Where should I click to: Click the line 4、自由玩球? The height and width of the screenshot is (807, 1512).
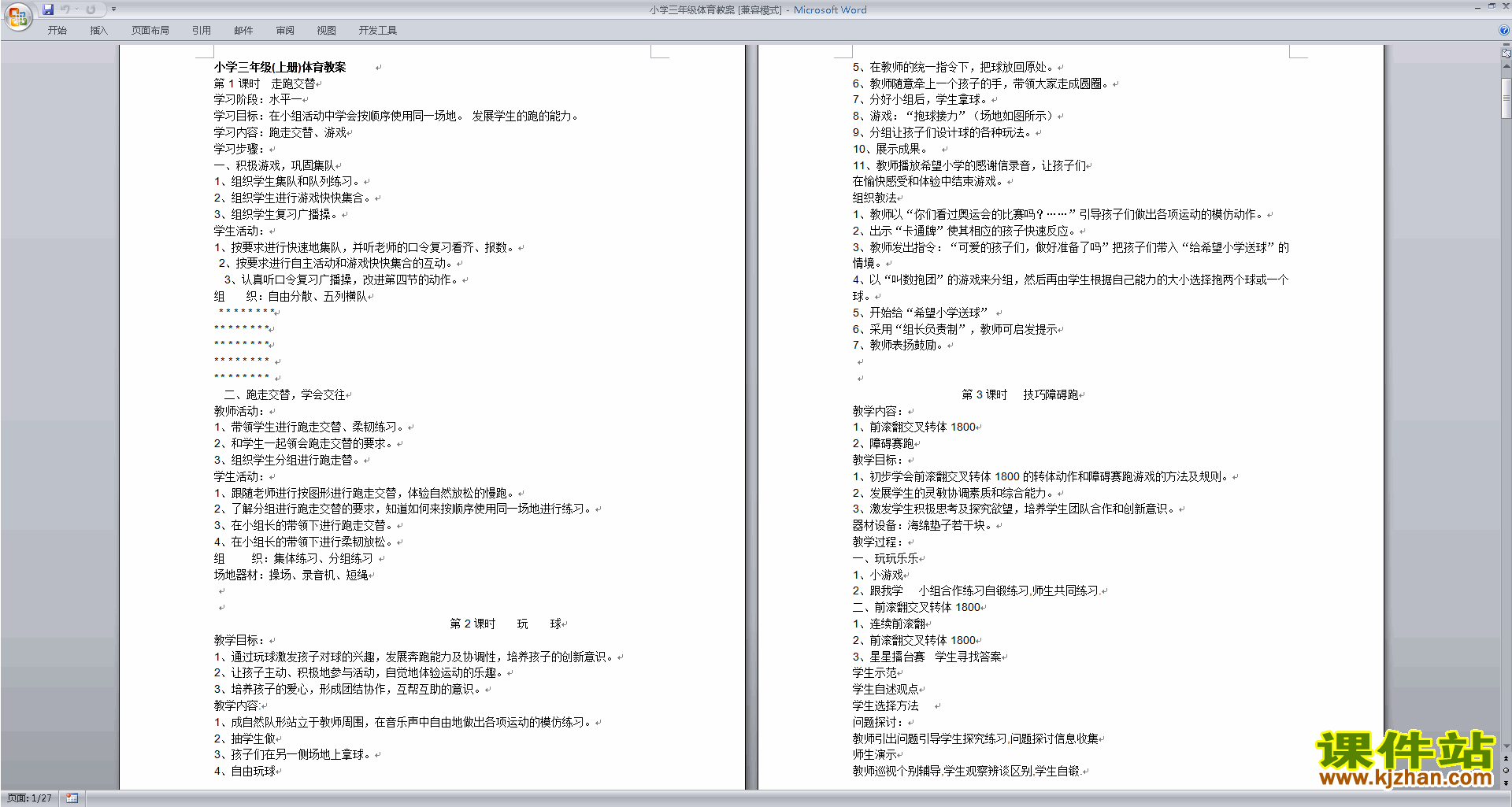click(245, 771)
